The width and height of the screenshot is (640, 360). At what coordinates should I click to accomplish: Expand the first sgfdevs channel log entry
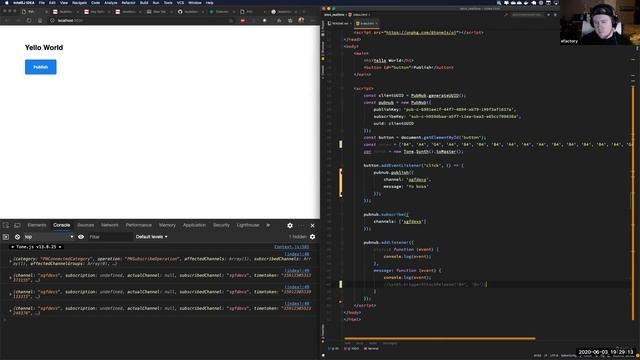coord(11,278)
